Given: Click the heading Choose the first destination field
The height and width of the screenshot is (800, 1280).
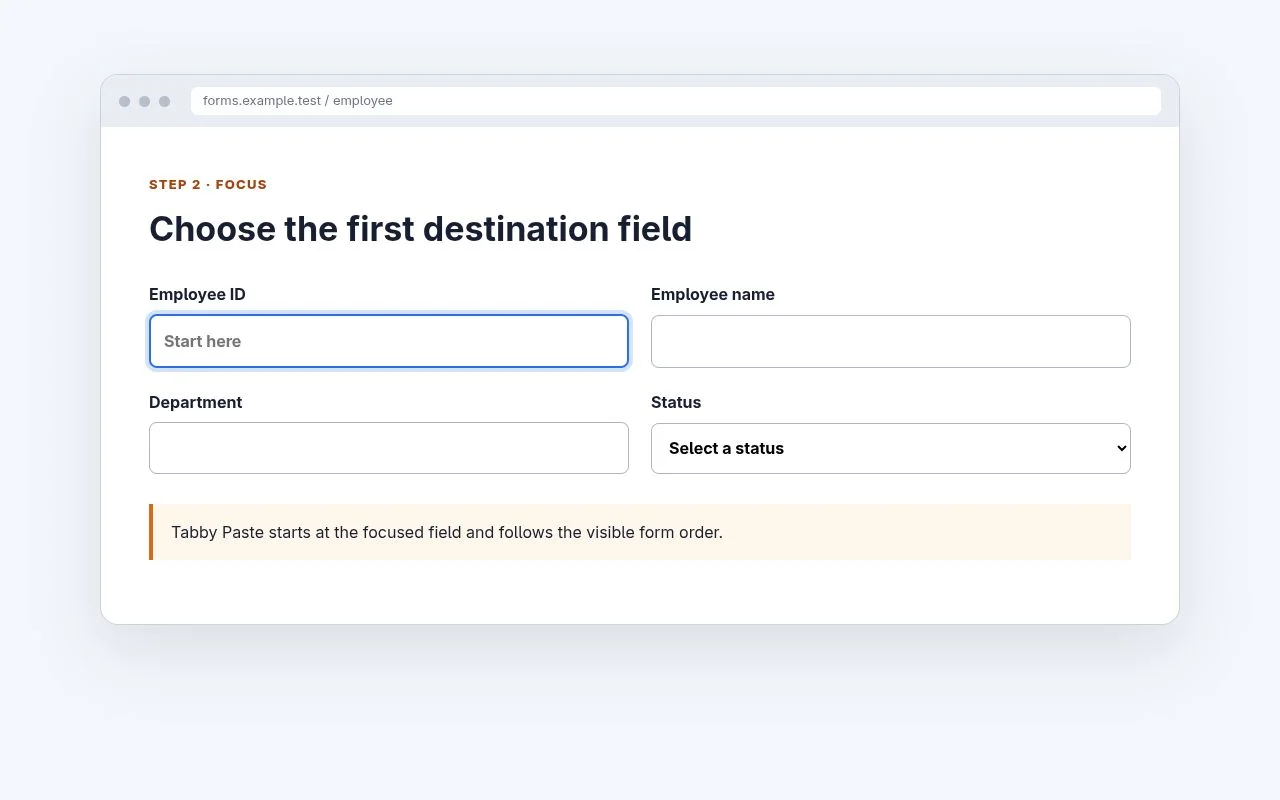Looking at the screenshot, I should [420, 229].
